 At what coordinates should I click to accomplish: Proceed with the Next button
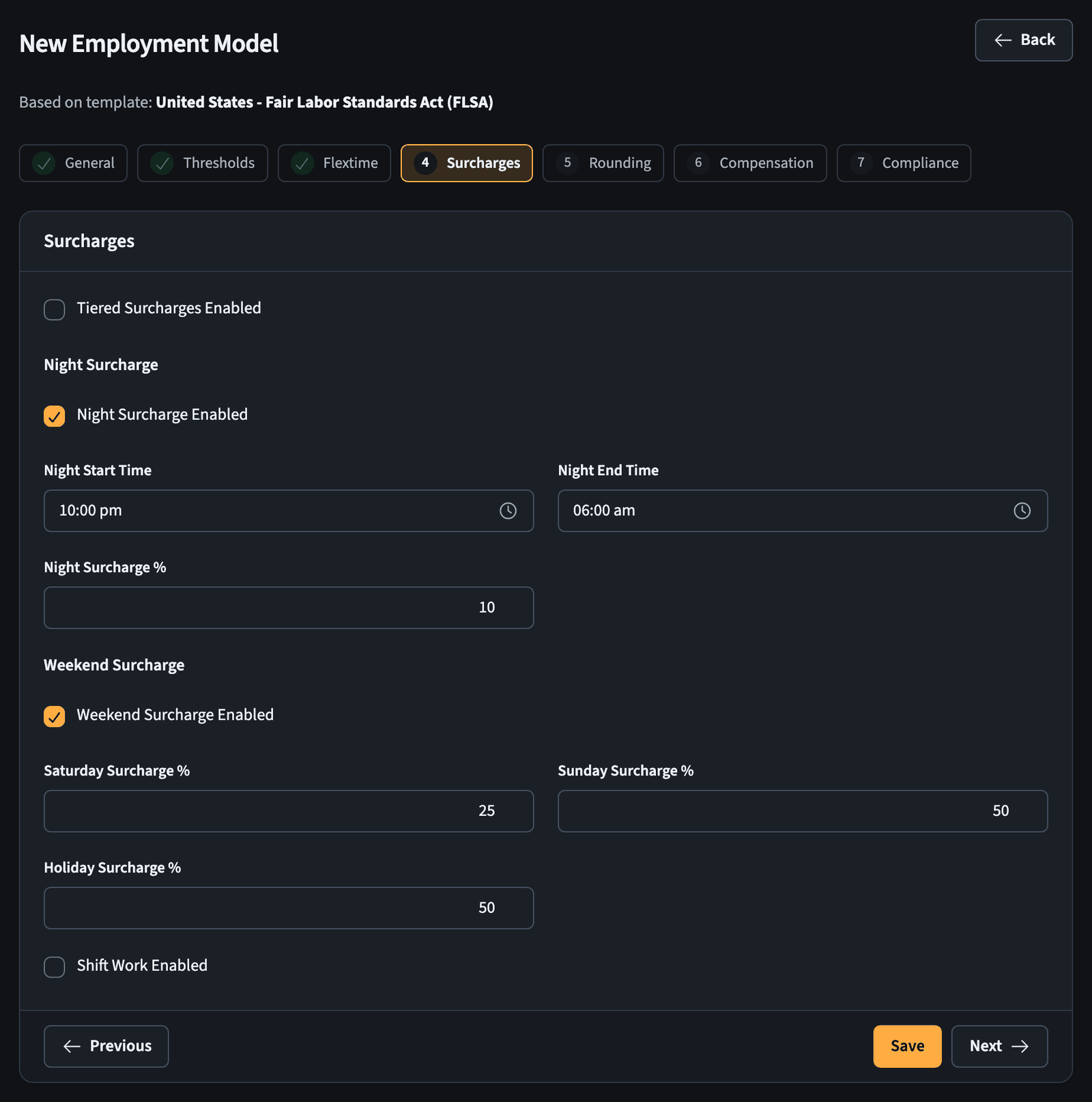[1000, 1046]
